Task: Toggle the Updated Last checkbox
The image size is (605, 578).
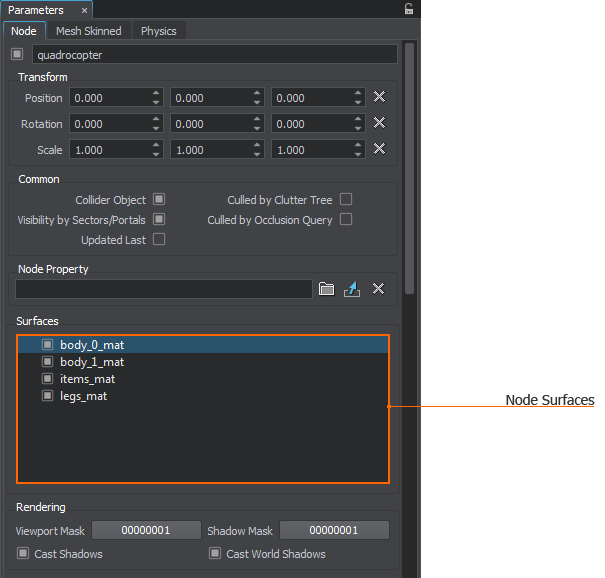Action: (x=159, y=240)
